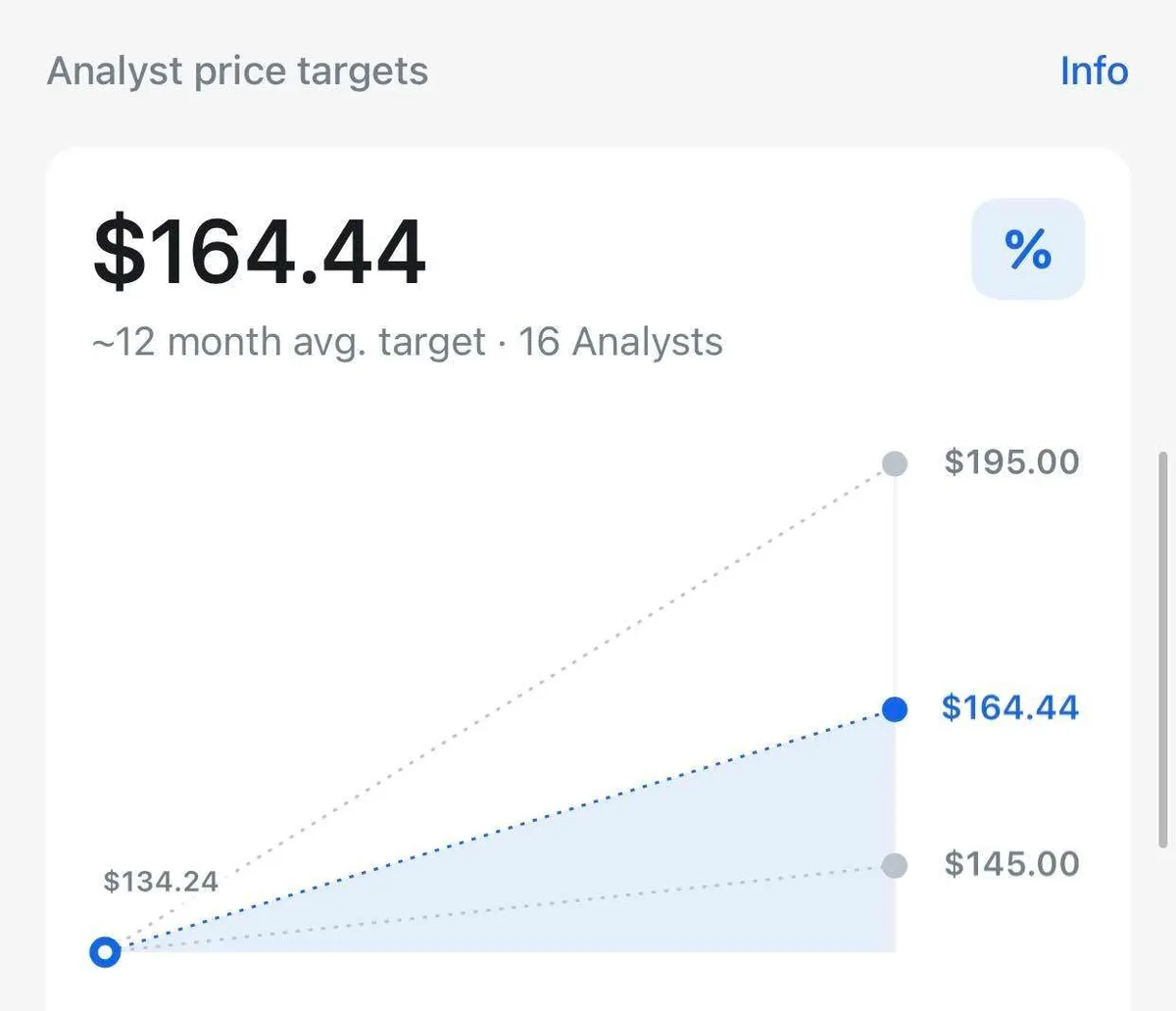Click the blue average target dot
This screenshot has width=1176, height=1011.
(895, 709)
